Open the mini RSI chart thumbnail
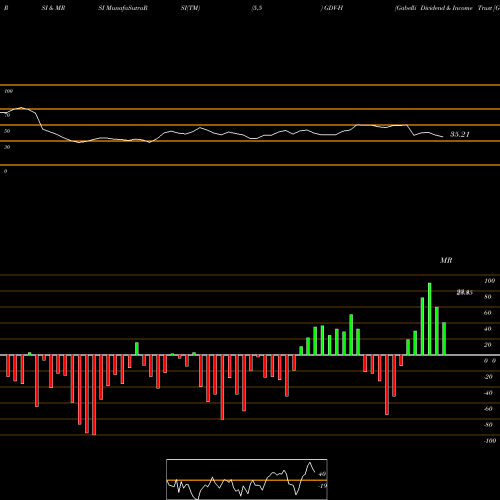The width and height of the screenshot is (500, 500). (x=247, y=479)
